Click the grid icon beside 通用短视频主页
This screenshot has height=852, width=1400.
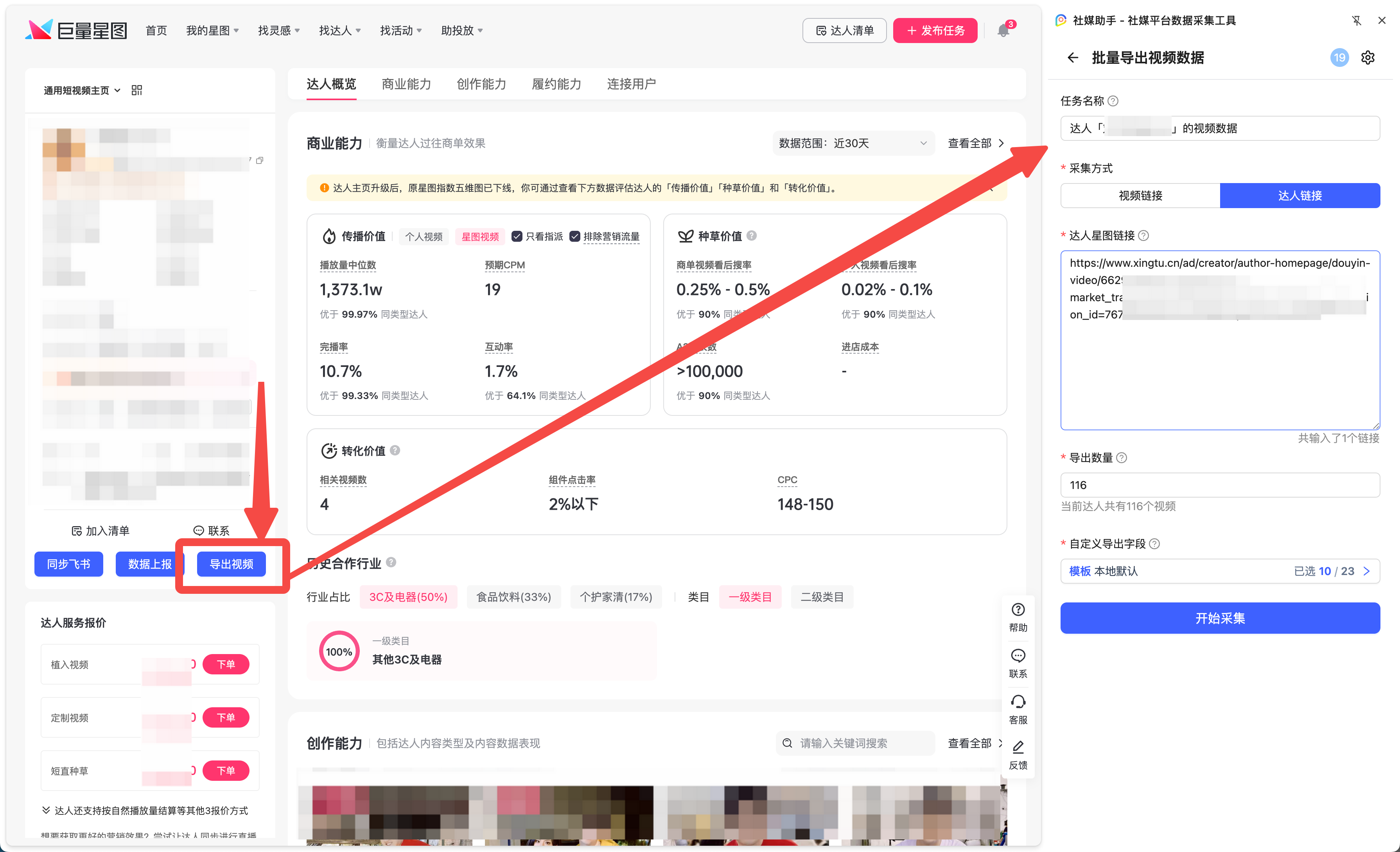tap(137, 90)
